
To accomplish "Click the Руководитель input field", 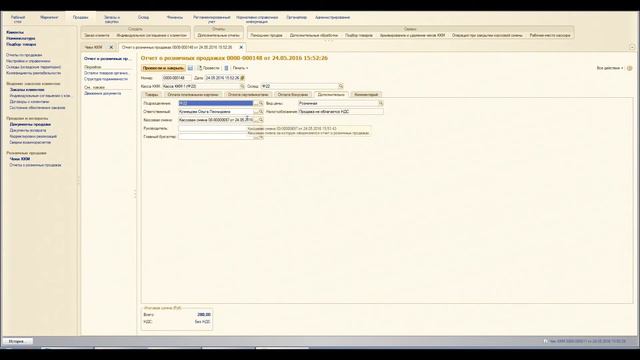I will (x=216, y=128).
